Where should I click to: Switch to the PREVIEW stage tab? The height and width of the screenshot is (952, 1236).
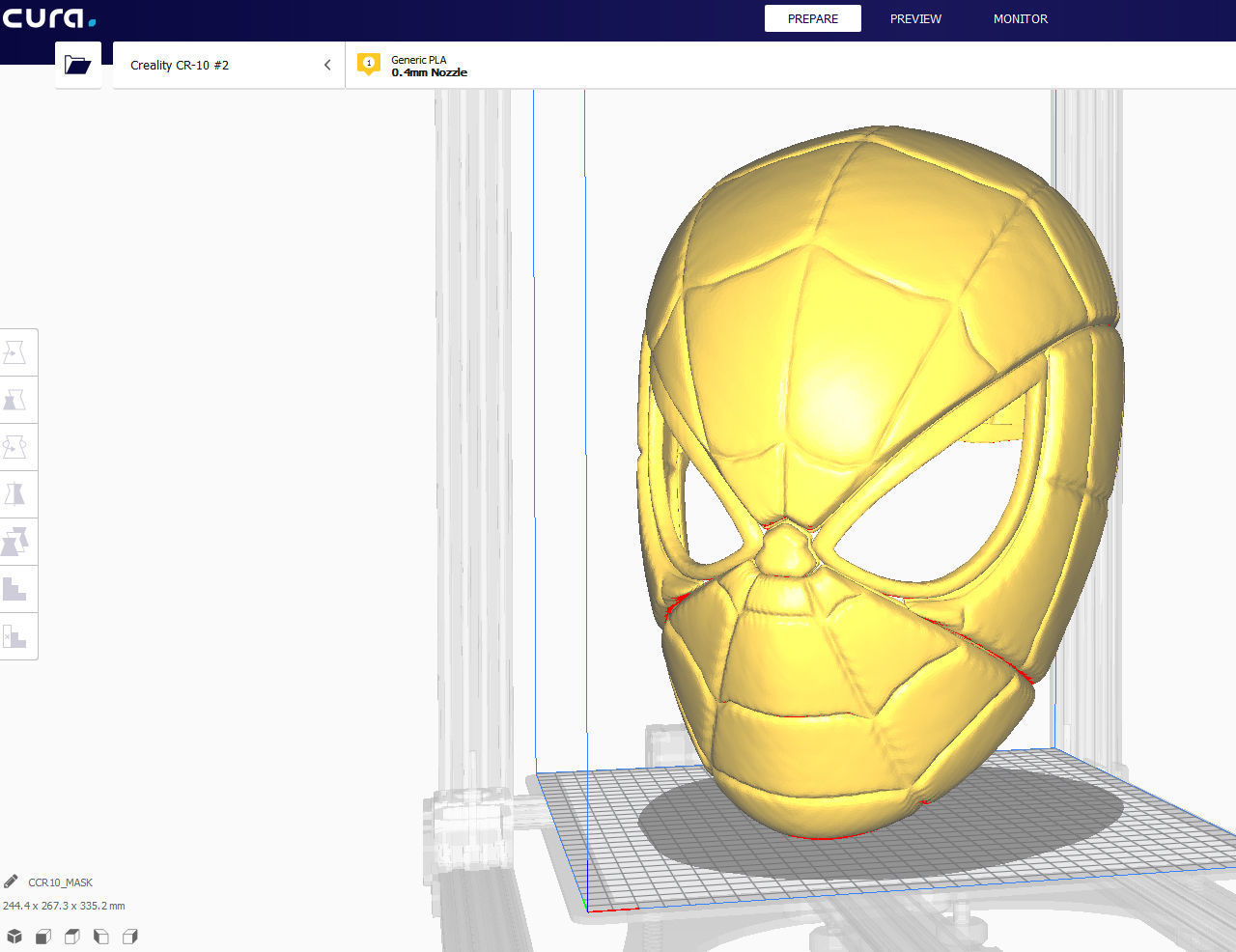pyautogui.click(x=915, y=18)
